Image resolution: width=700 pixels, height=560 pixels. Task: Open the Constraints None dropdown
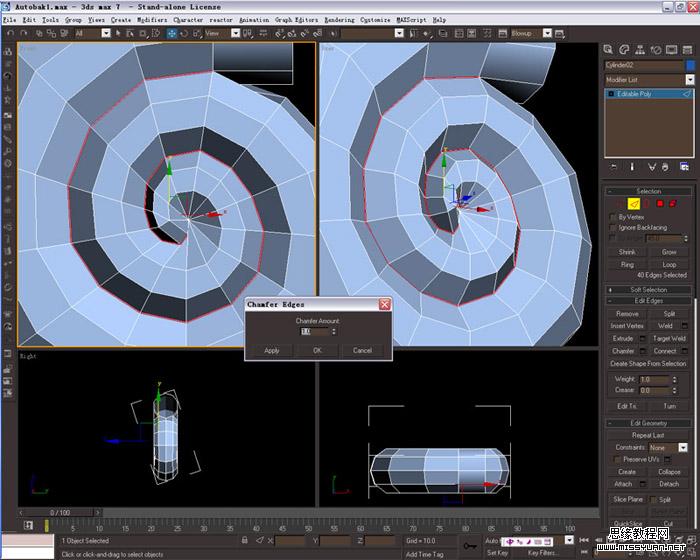[683, 447]
